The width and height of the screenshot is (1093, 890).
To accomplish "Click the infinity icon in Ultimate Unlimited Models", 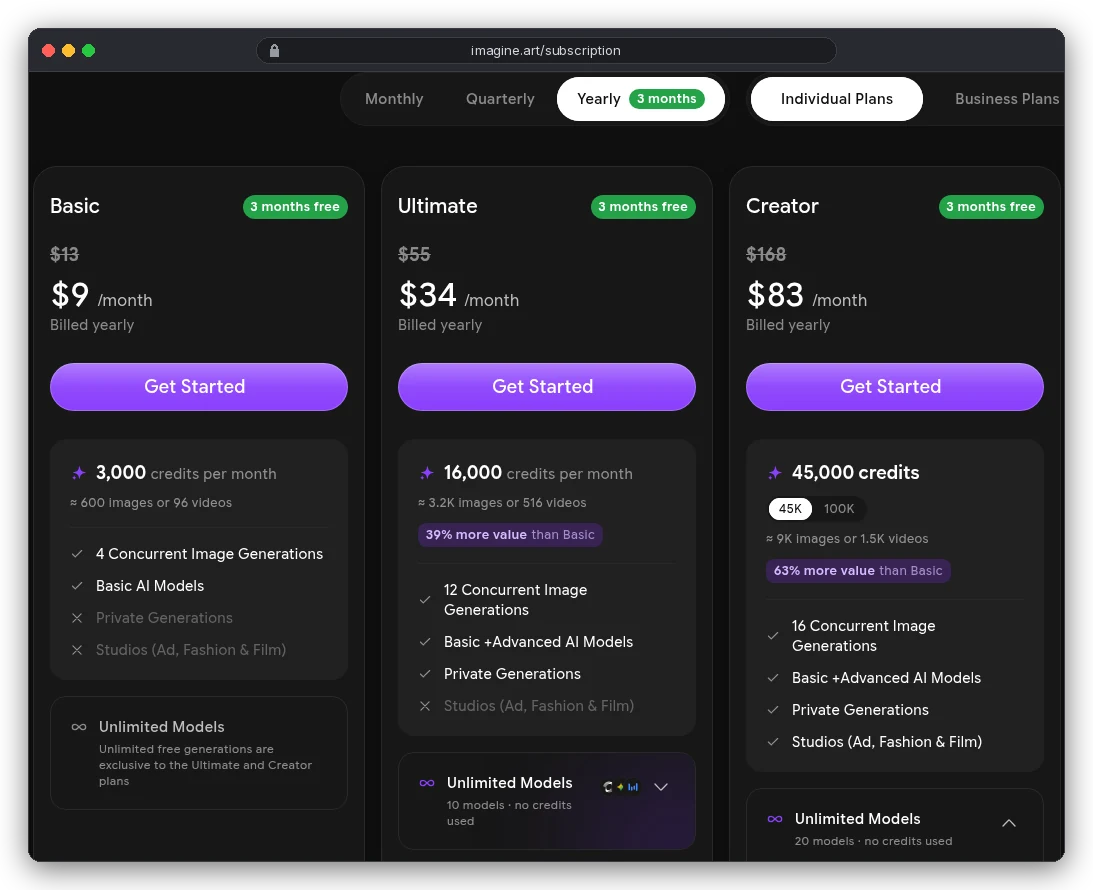I will click(x=427, y=783).
